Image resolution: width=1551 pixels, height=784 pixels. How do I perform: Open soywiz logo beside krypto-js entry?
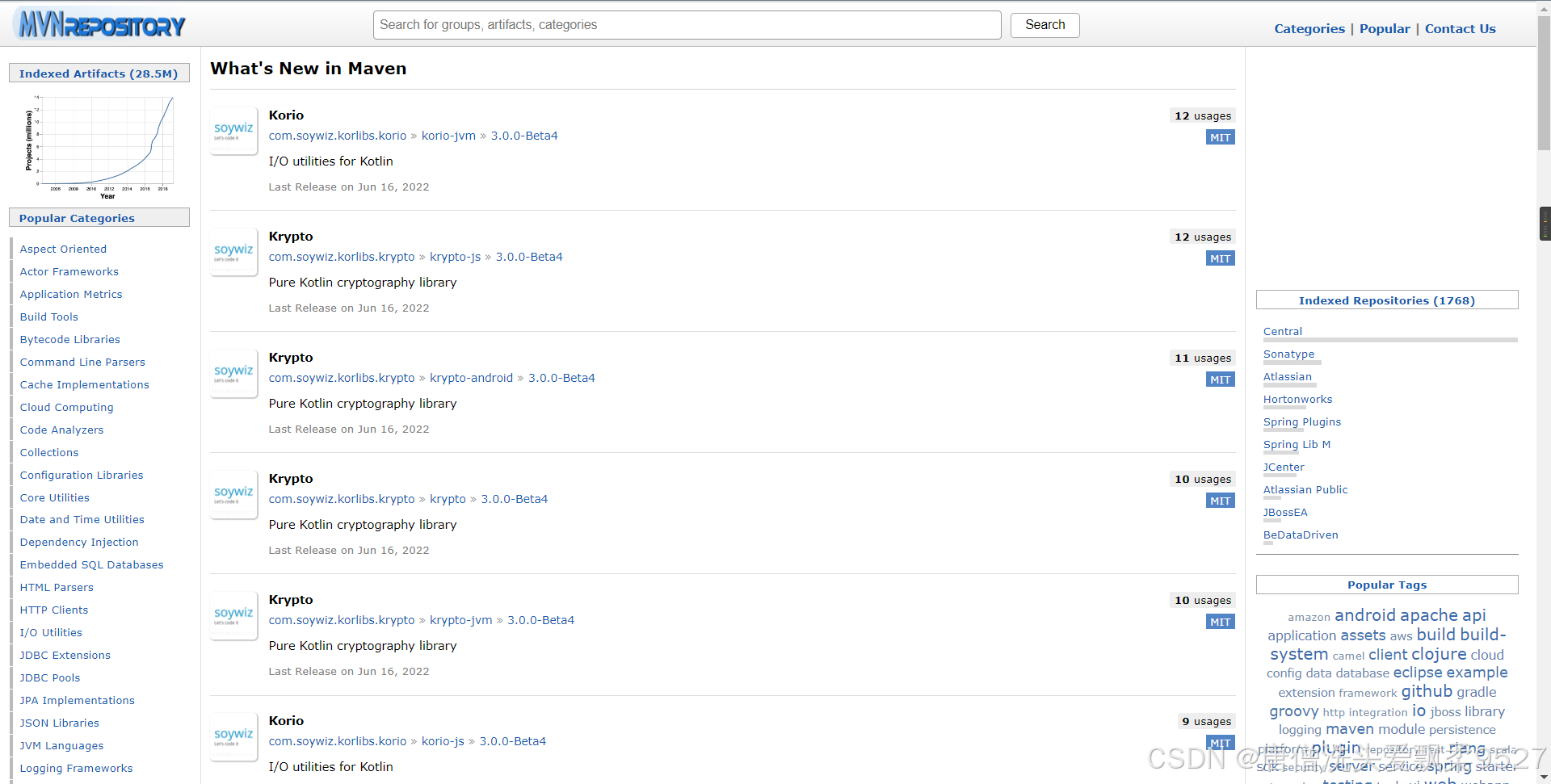tap(233, 252)
